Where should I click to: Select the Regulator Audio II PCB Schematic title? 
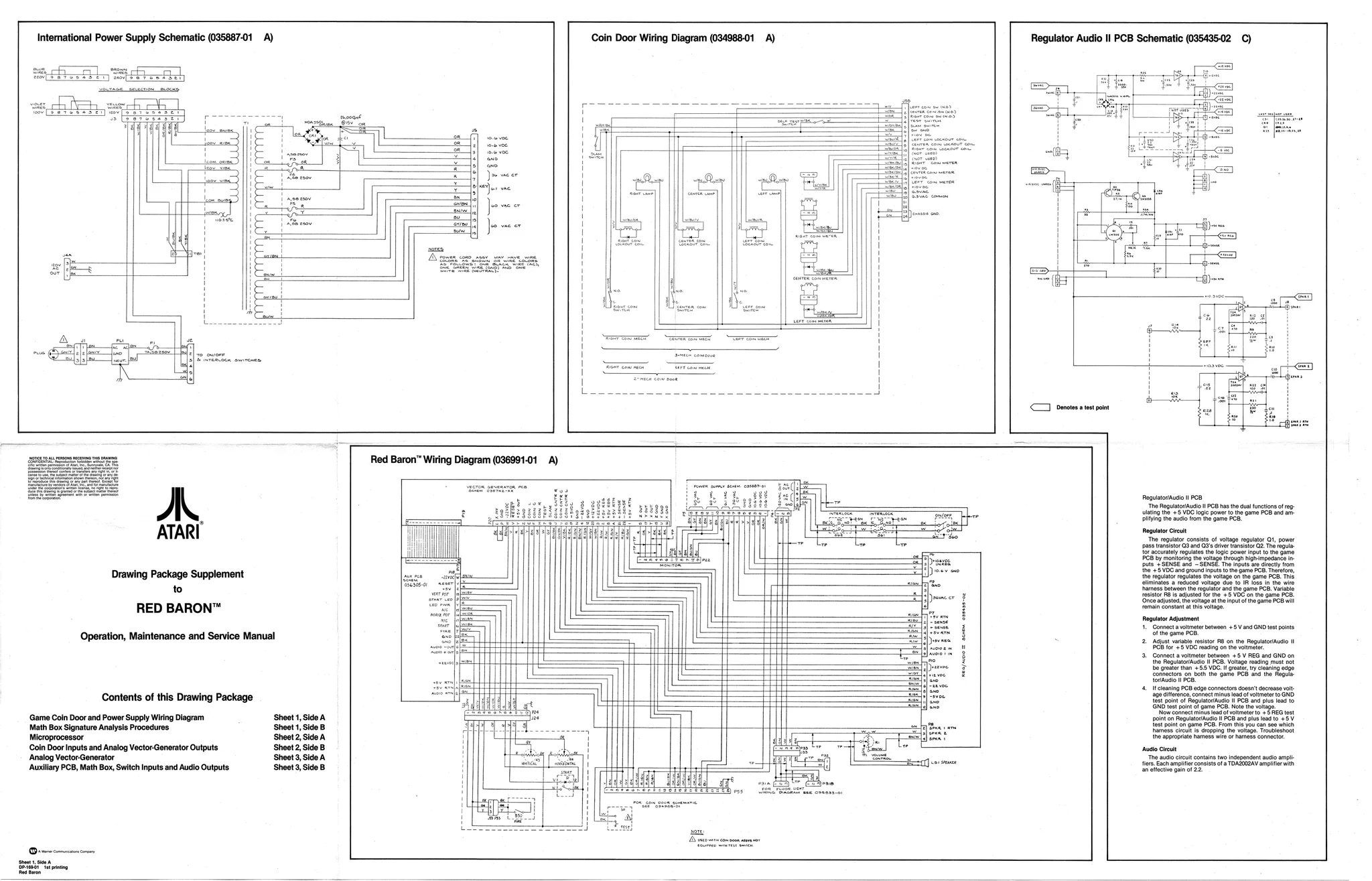coord(1141,38)
